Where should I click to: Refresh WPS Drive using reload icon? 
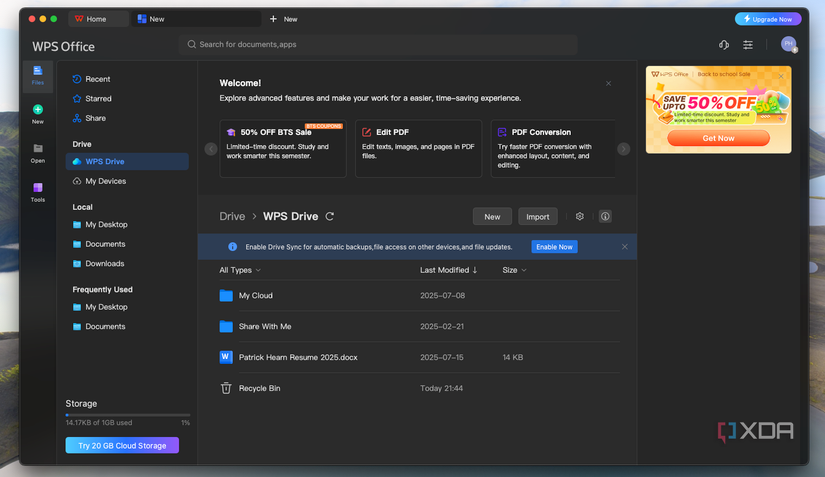point(329,217)
